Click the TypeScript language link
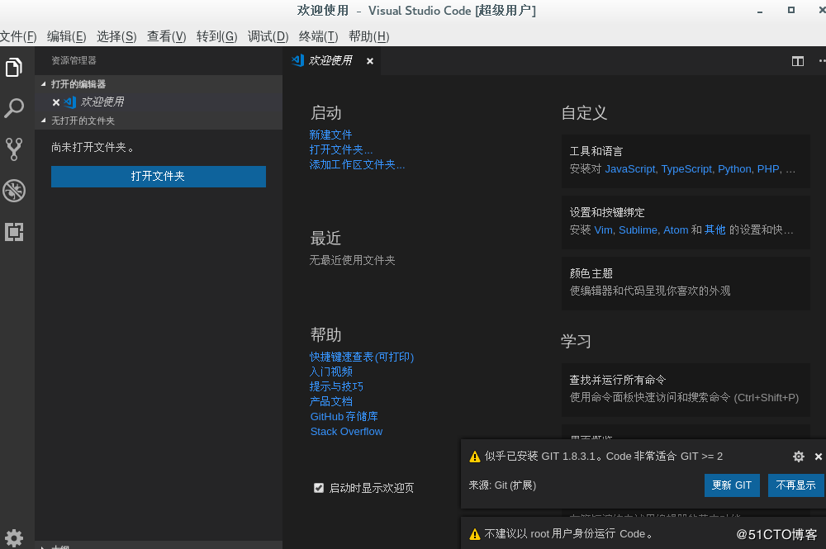 pyautogui.click(x=686, y=169)
